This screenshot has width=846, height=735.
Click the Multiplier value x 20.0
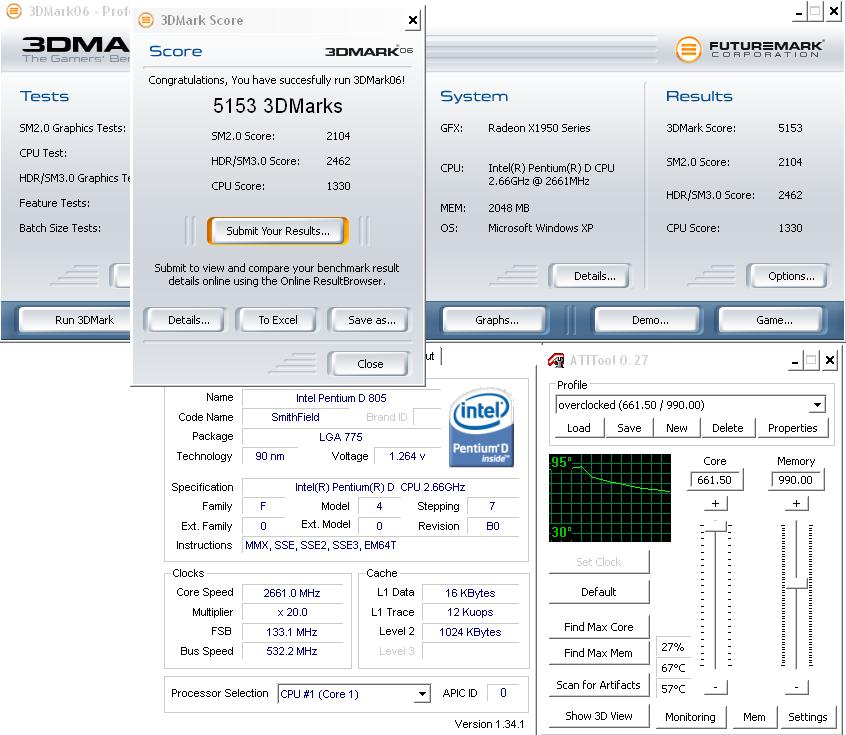click(292, 612)
